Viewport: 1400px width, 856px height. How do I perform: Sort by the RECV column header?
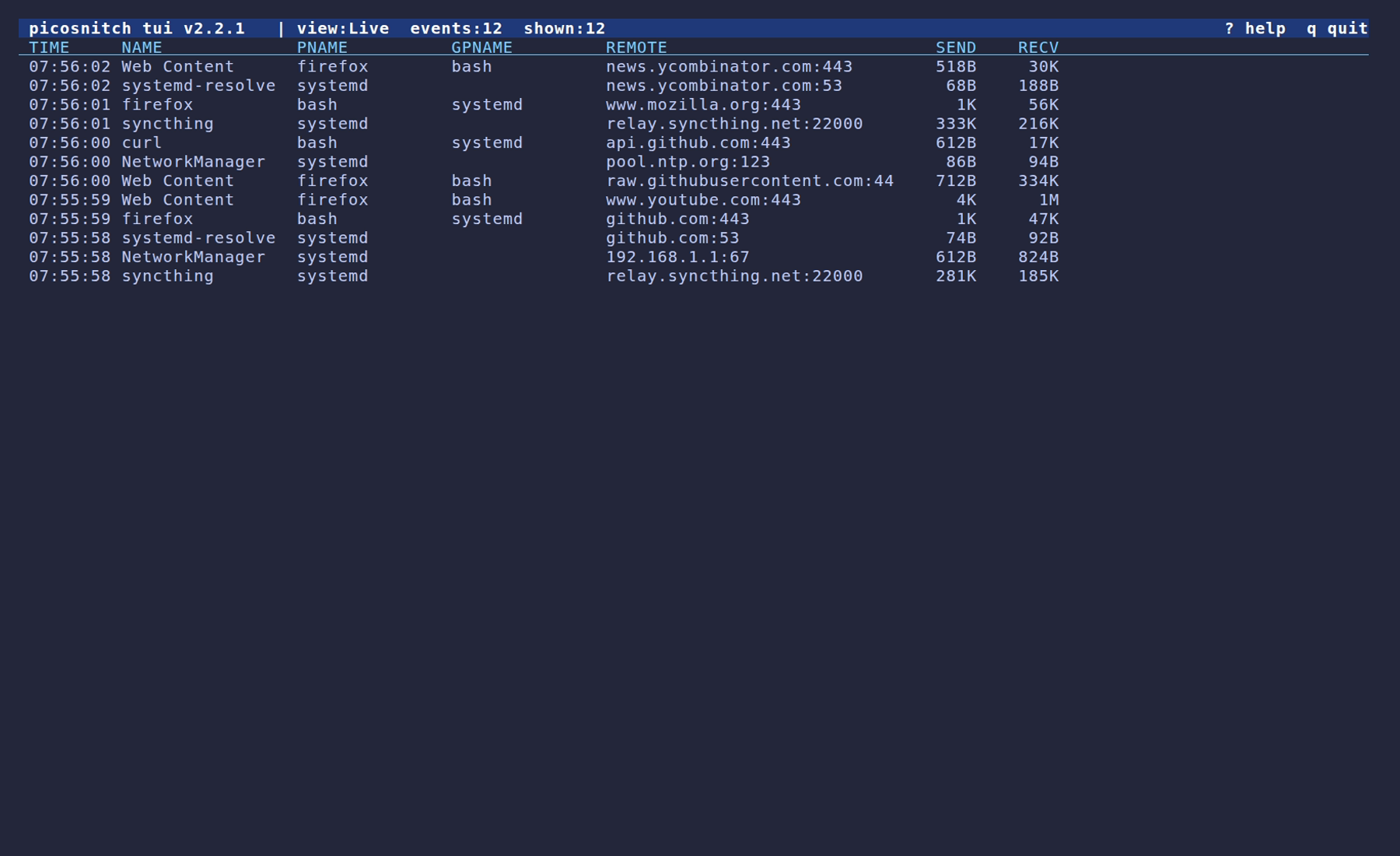pyautogui.click(x=1038, y=47)
